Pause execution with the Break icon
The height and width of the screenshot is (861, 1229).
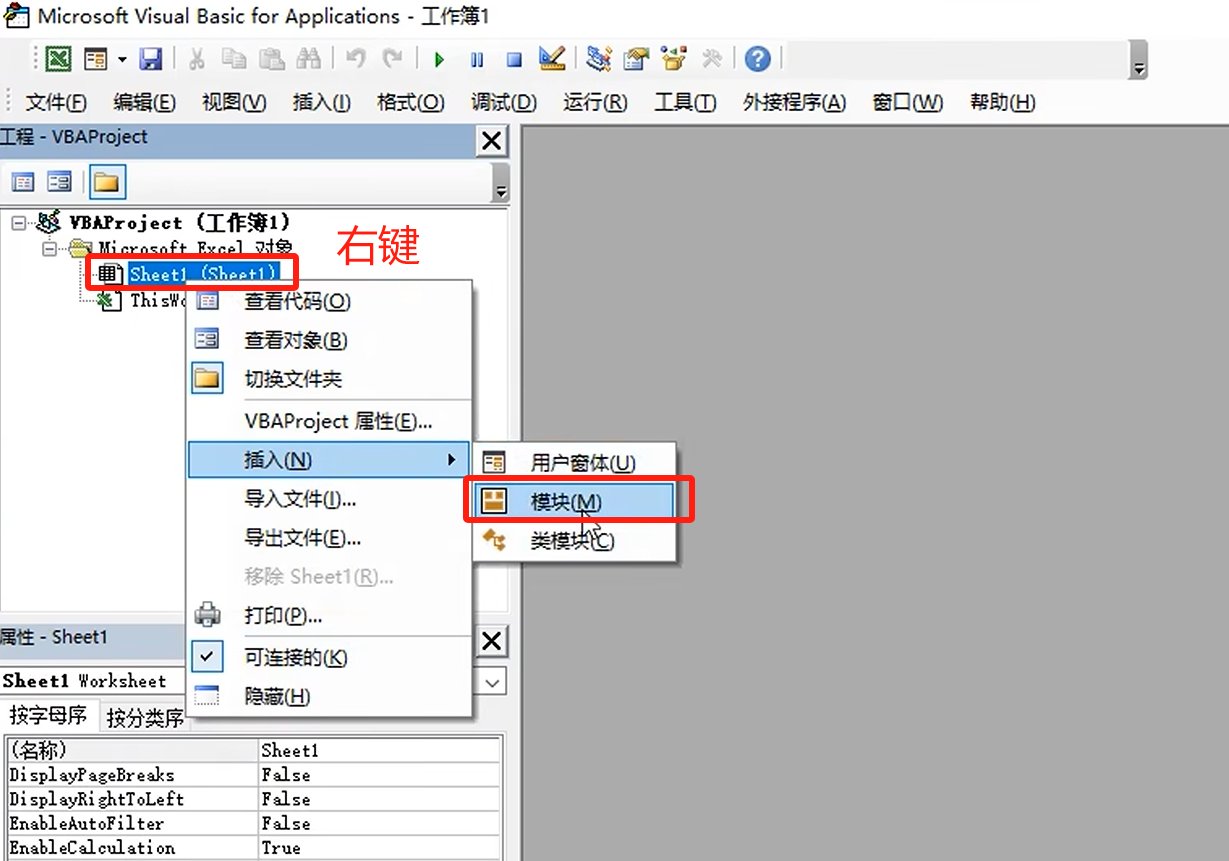pos(476,59)
